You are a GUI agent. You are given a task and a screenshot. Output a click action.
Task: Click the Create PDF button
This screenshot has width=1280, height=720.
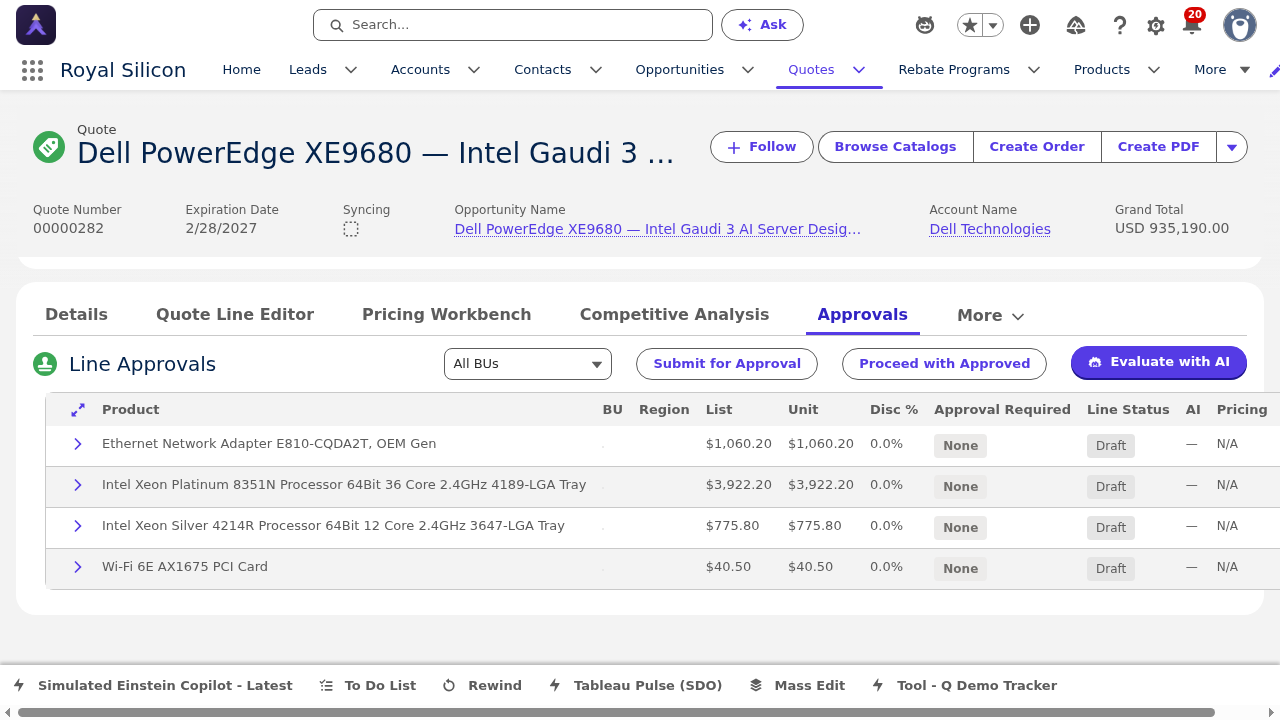pos(1158,147)
